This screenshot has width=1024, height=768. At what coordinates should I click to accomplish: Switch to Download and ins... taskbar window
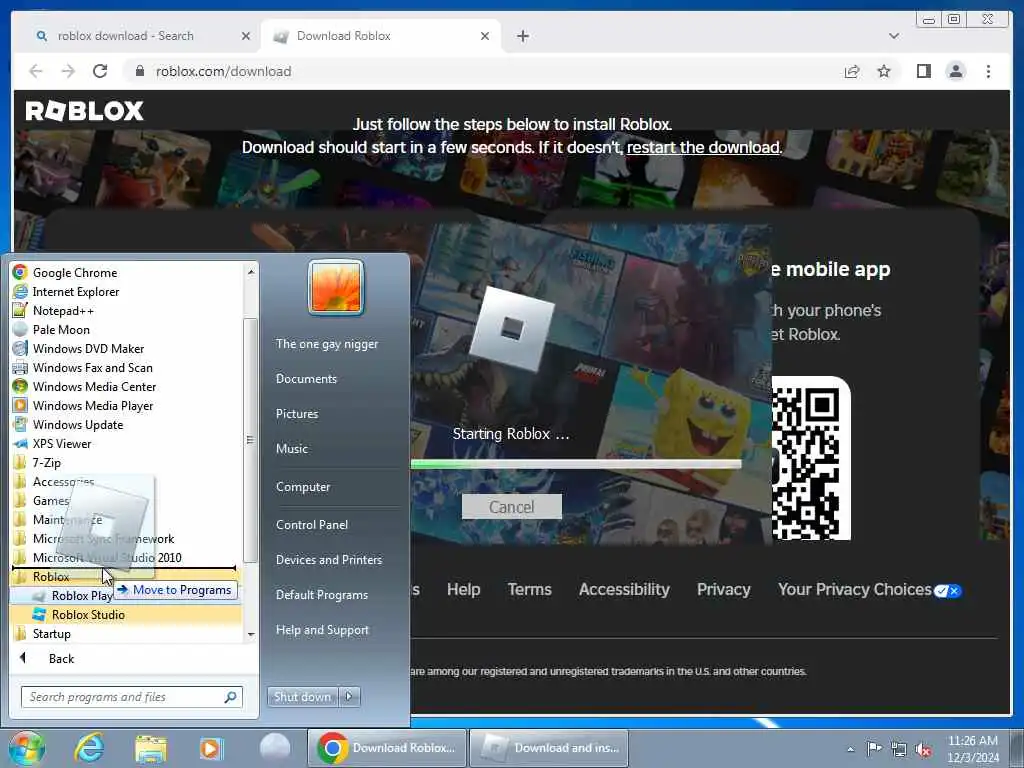click(549, 748)
